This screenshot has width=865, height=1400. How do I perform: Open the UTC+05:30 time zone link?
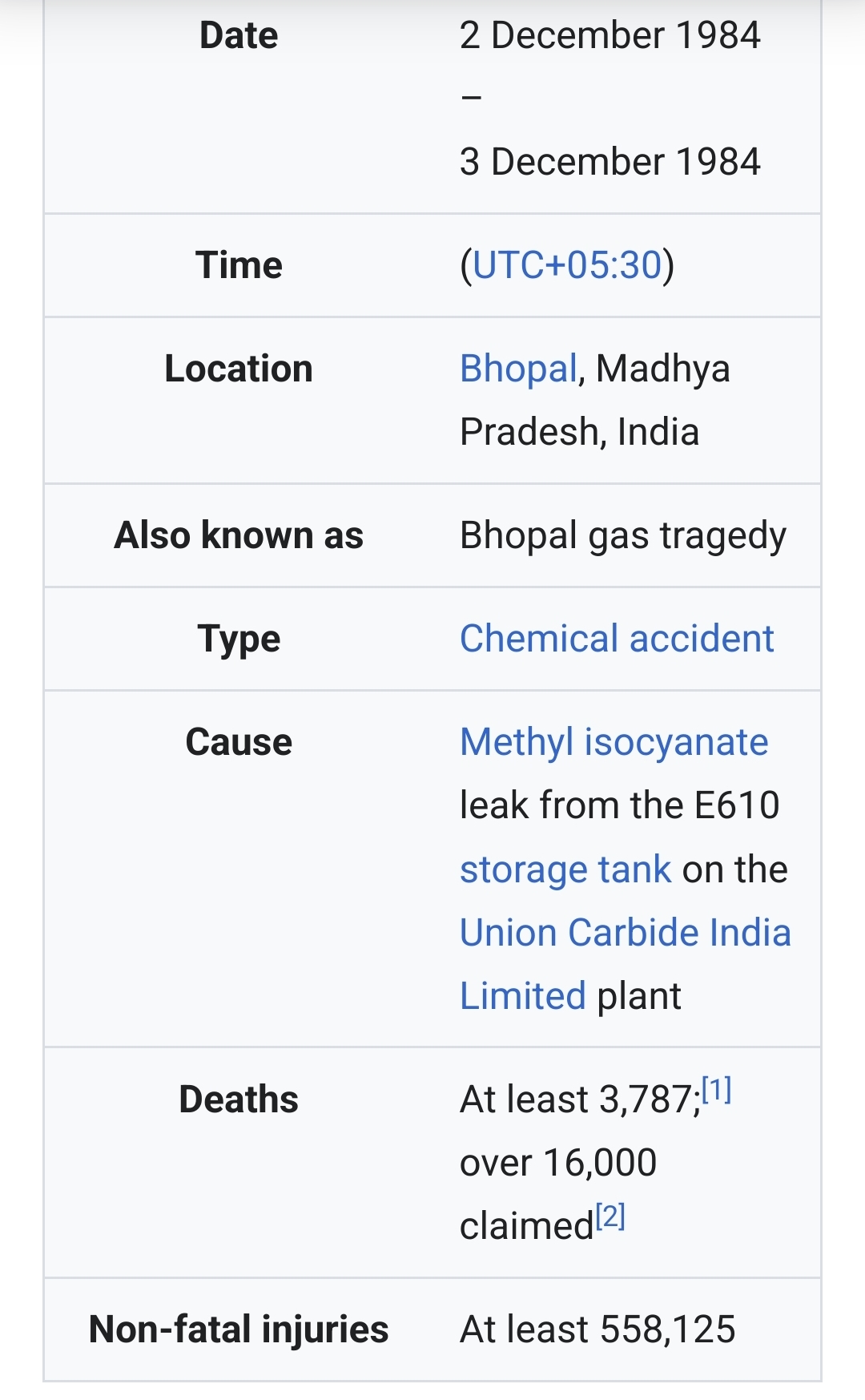(x=567, y=265)
